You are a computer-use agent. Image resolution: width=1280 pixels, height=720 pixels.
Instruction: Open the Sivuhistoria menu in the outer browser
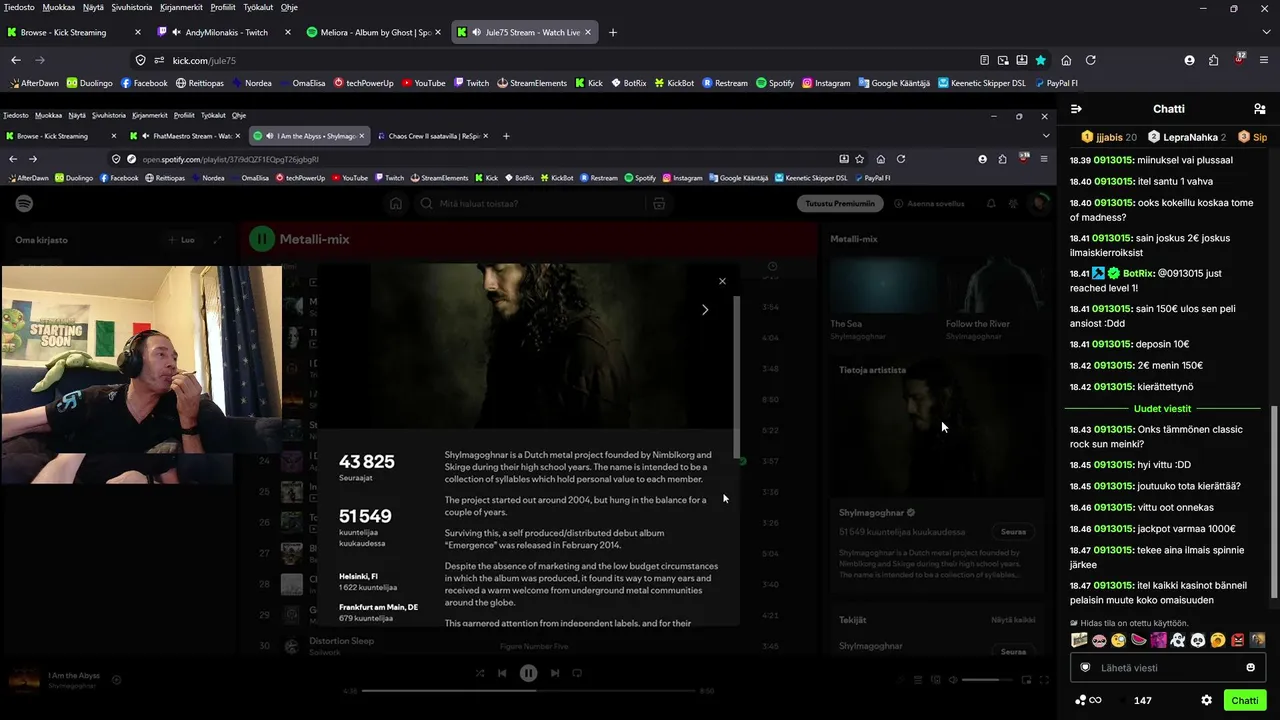pos(132,7)
